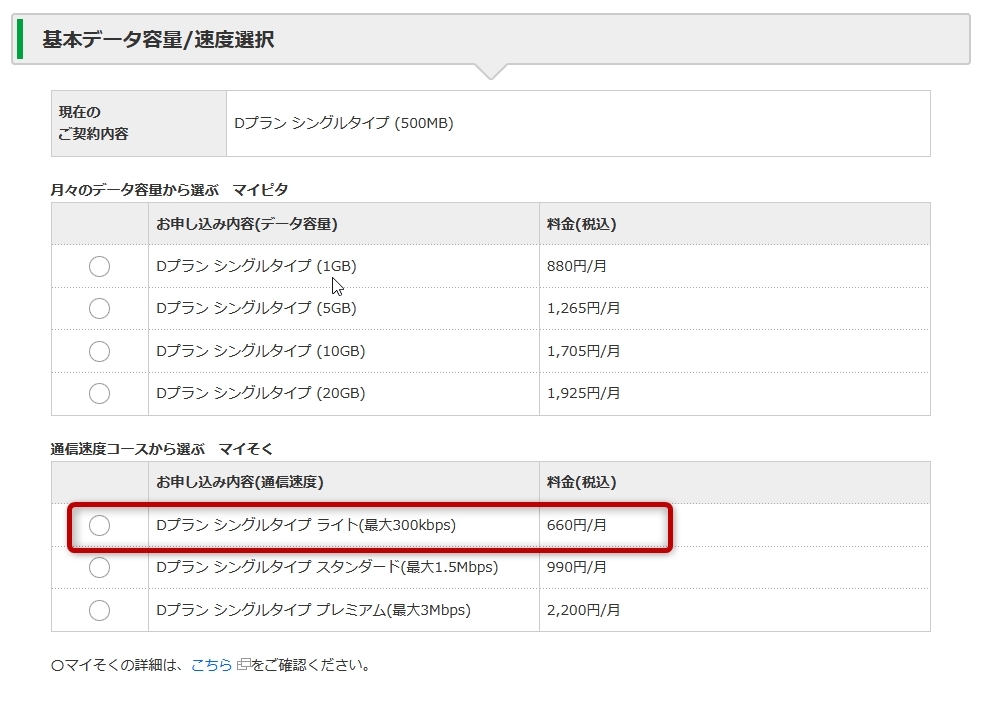Choose the 5GB plan radio button
986x704 pixels.
tap(99, 309)
